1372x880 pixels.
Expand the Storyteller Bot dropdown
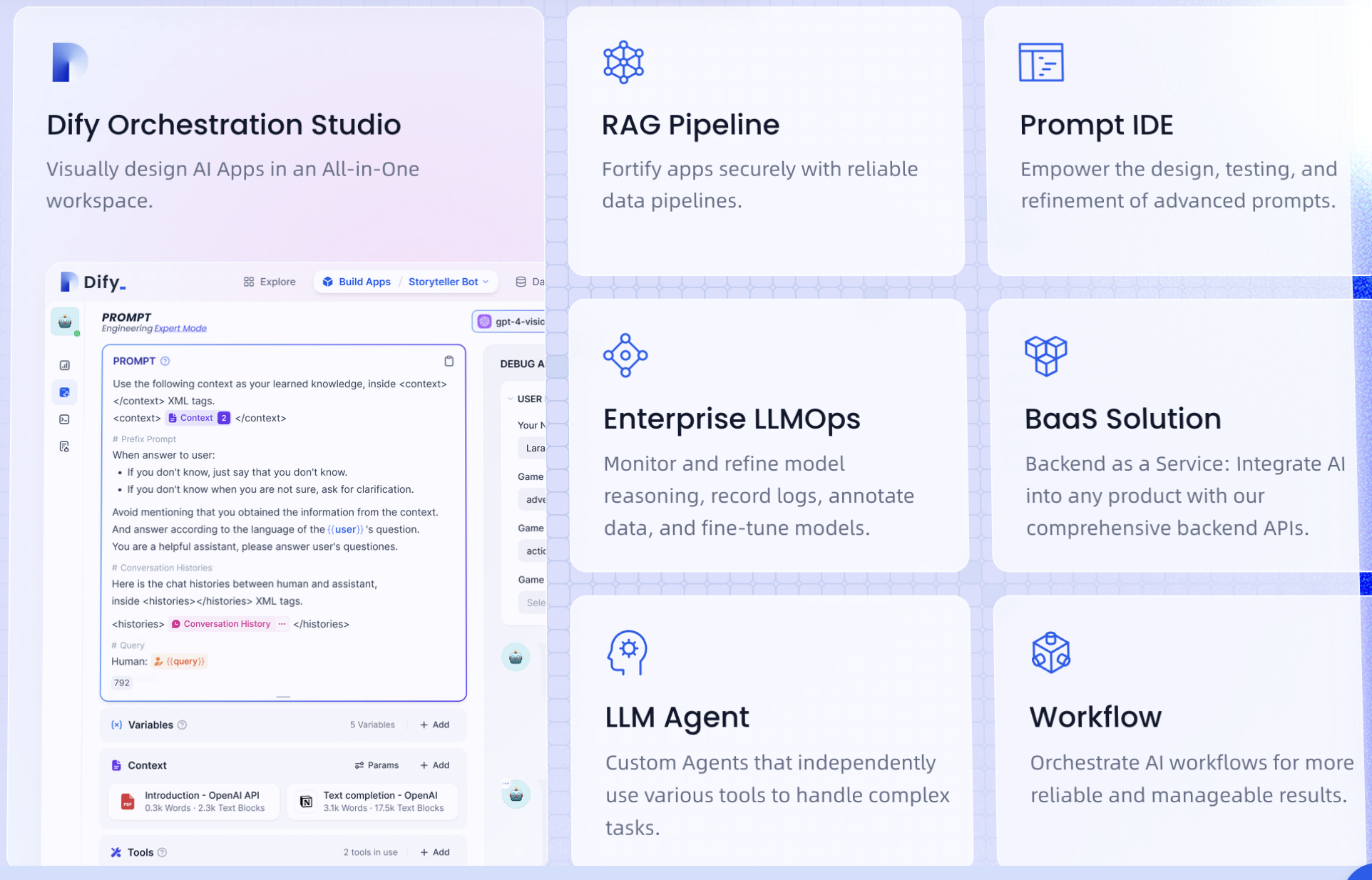[486, 282]
